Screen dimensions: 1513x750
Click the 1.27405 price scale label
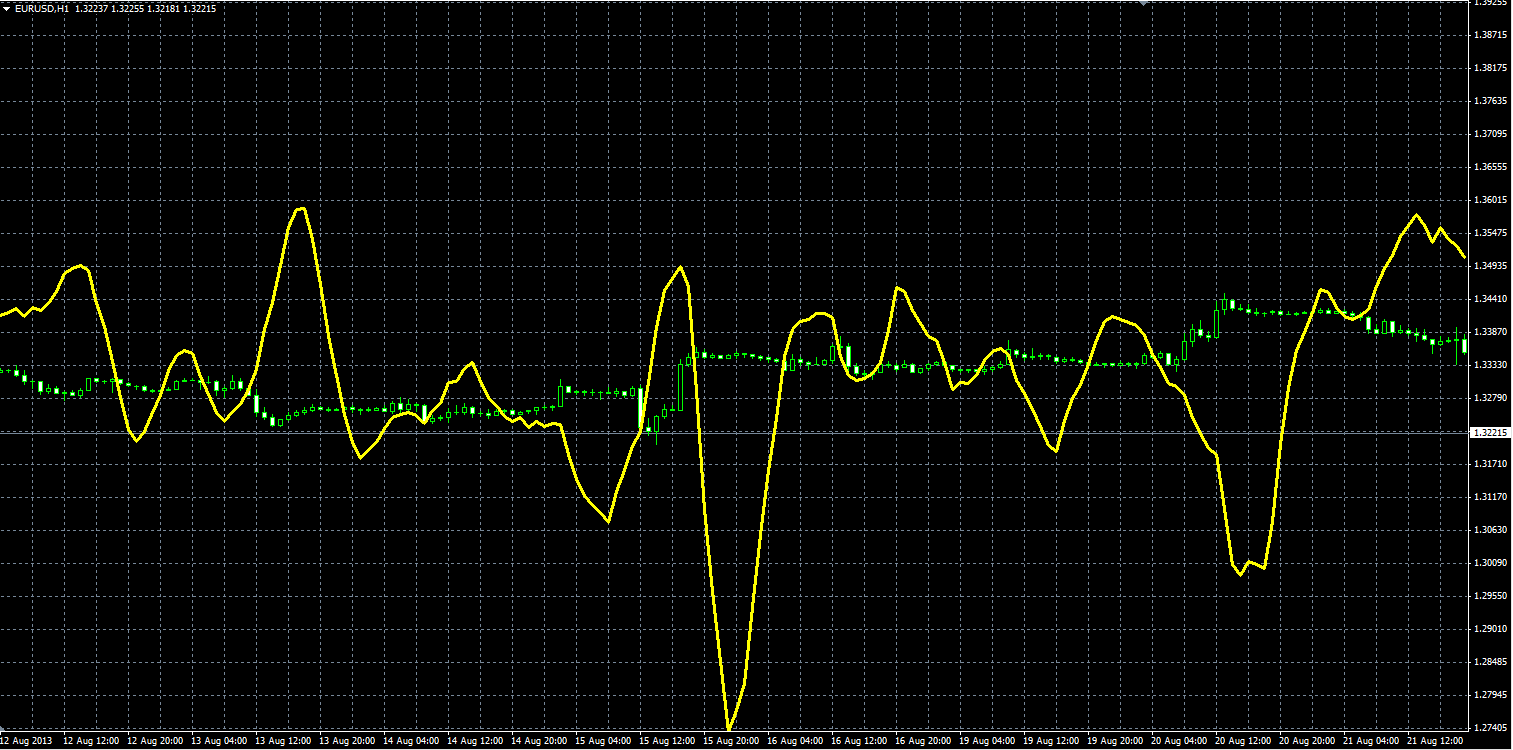1490,728
